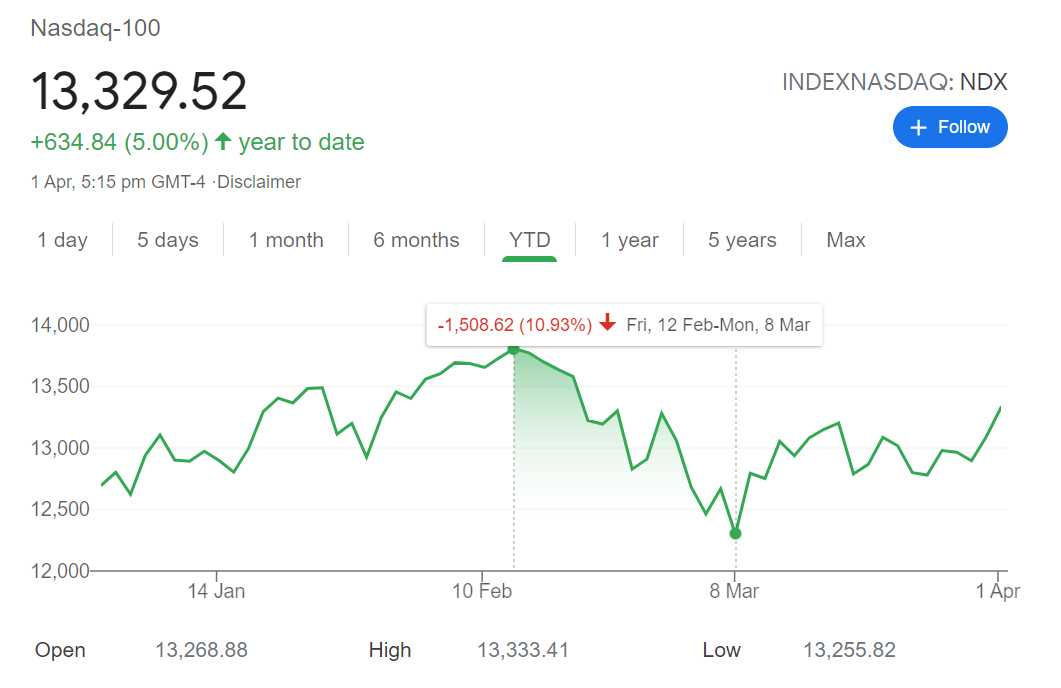Screen dimensions: 1061x688
Task: Click the 13,329.52 index price
Action: tap(139, 91)
